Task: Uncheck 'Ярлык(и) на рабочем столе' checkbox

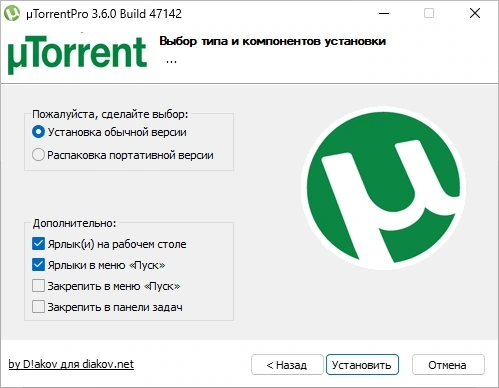Action: click(38, 244)
